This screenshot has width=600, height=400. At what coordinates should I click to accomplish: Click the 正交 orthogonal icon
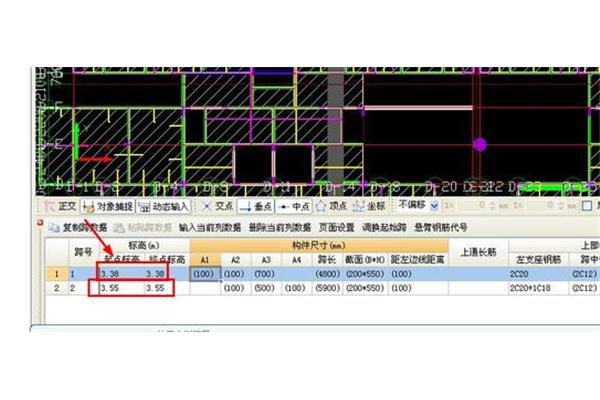coord(50,207)
